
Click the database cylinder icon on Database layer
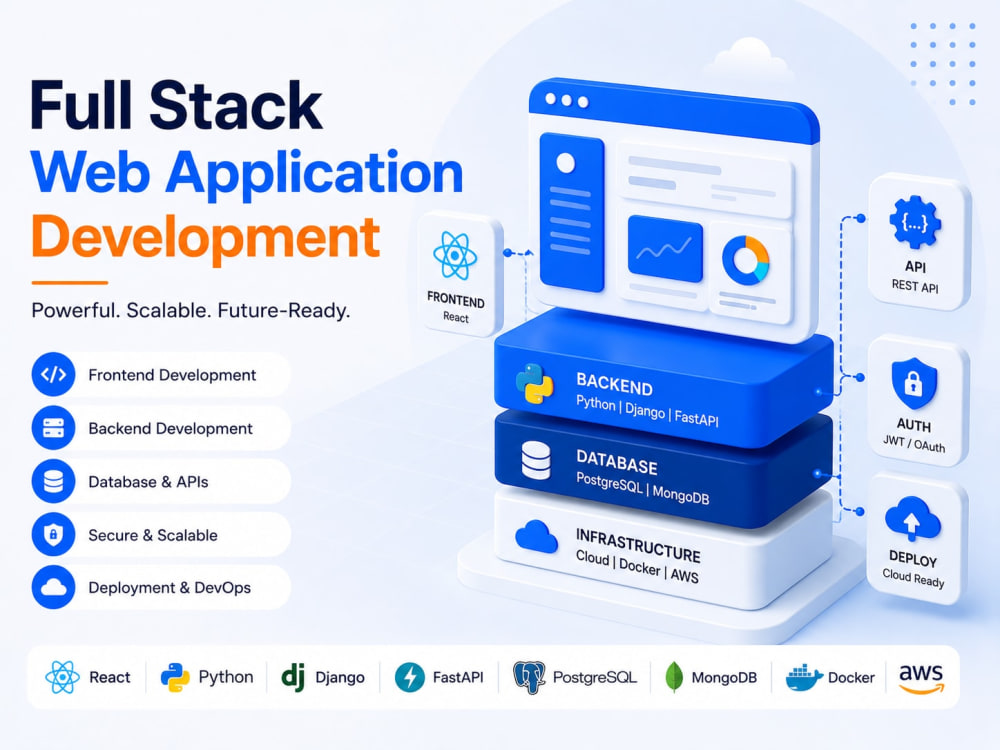tap(536, 460)
